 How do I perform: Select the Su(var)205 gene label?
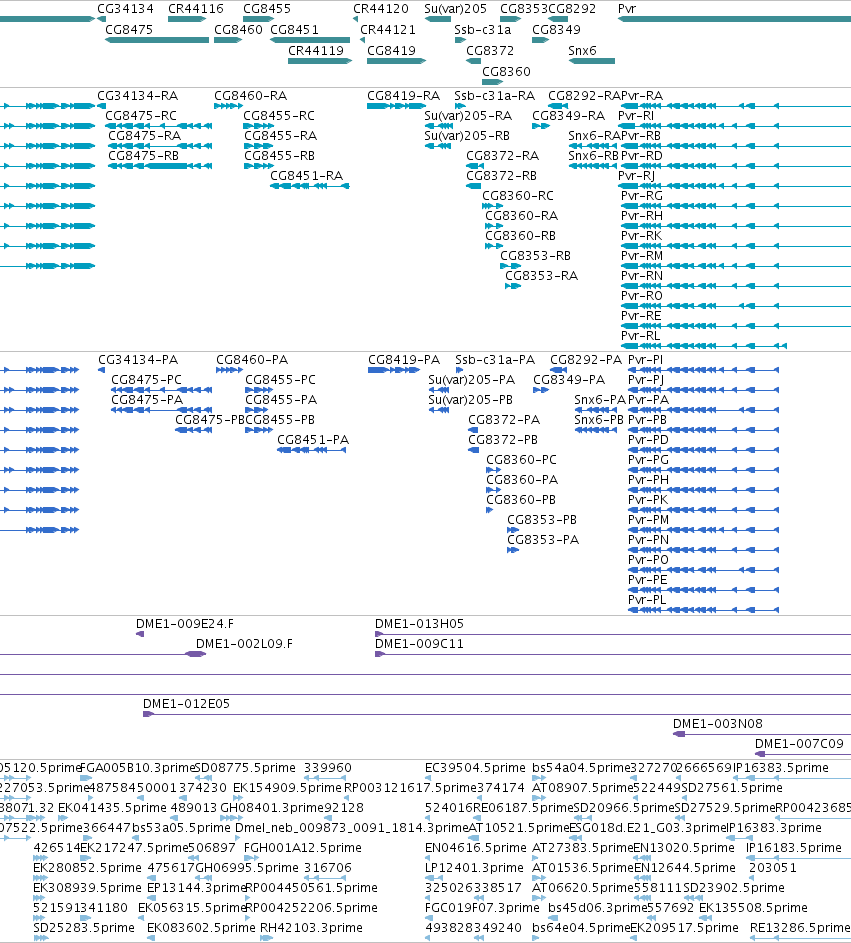(455, 9)
